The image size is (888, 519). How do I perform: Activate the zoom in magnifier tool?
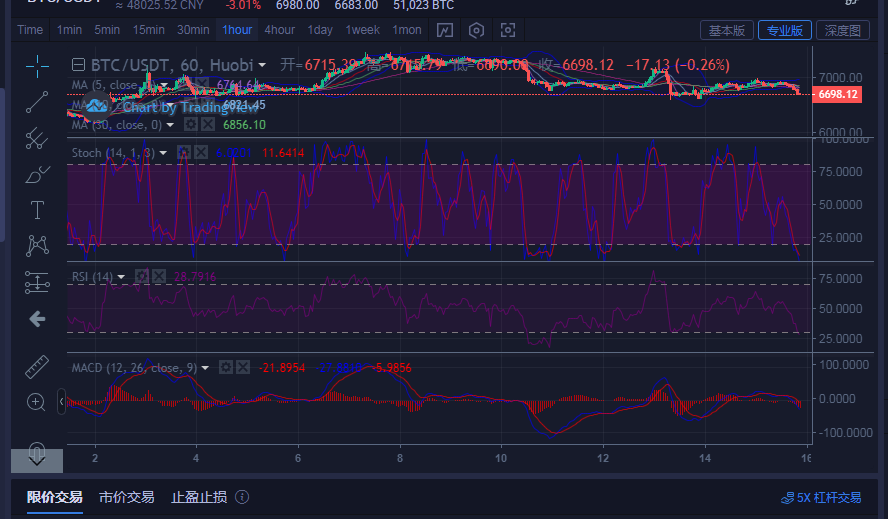(x=36, y=402)
